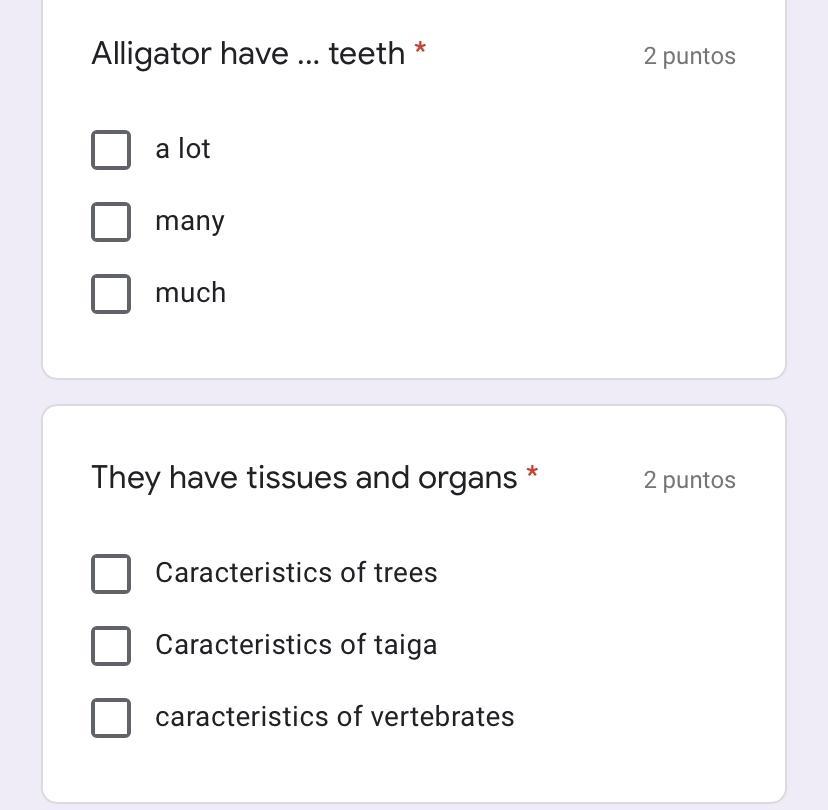Tick the 'many' checkbox
828x810 pixels.
[x=111, y=222]
